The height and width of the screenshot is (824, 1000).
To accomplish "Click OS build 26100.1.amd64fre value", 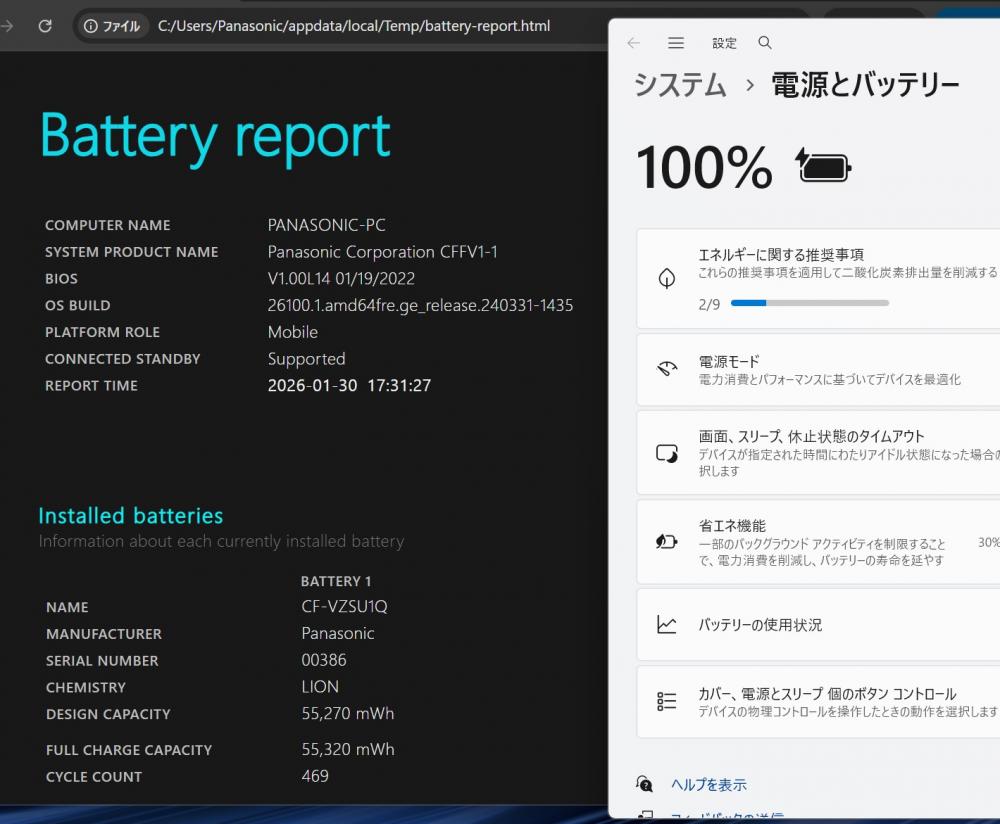I will 420,305.
